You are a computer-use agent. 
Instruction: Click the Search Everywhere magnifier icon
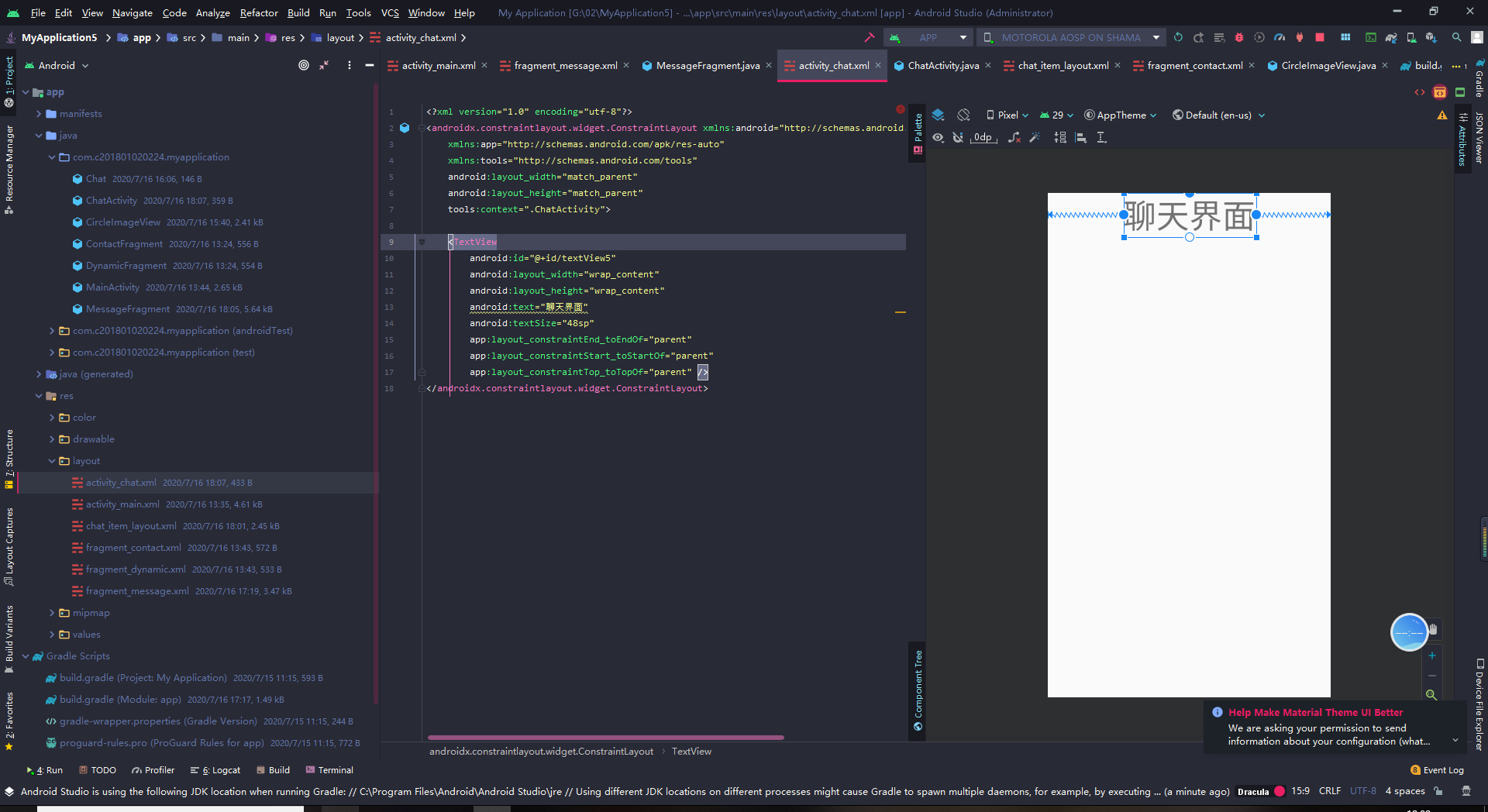pos(1457,37)
